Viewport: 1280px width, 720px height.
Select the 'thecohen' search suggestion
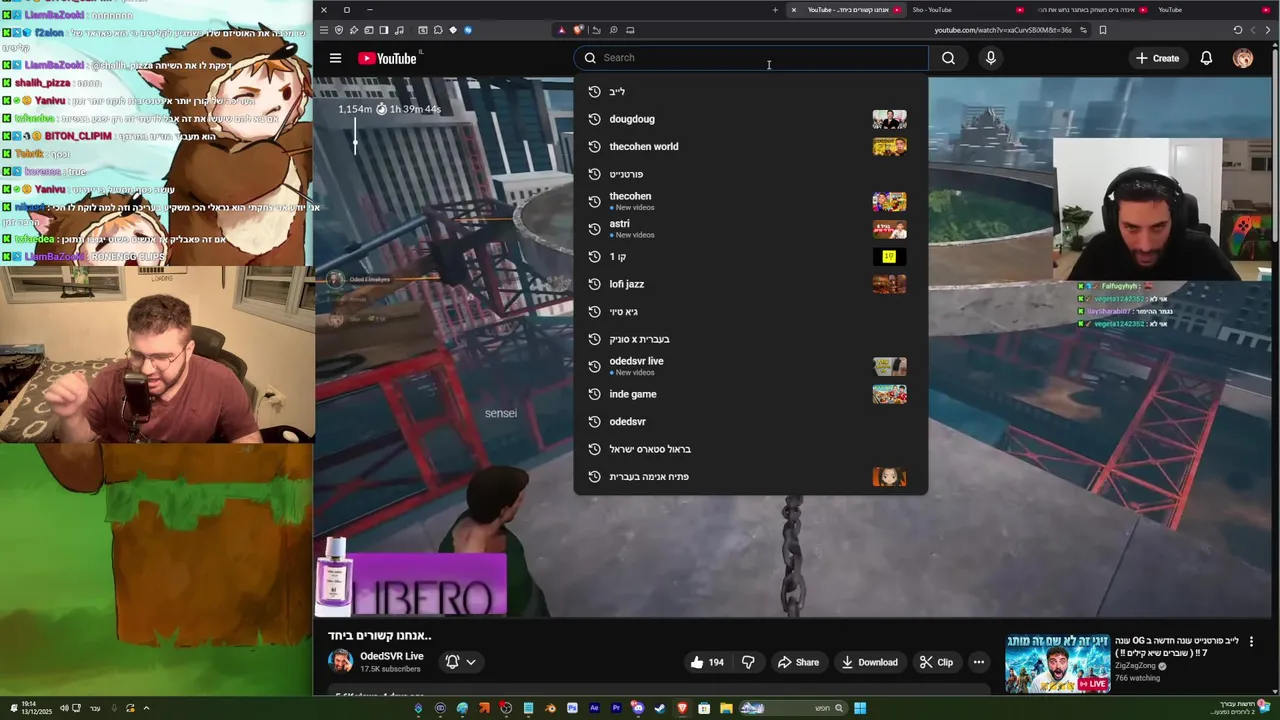[751, 201]
